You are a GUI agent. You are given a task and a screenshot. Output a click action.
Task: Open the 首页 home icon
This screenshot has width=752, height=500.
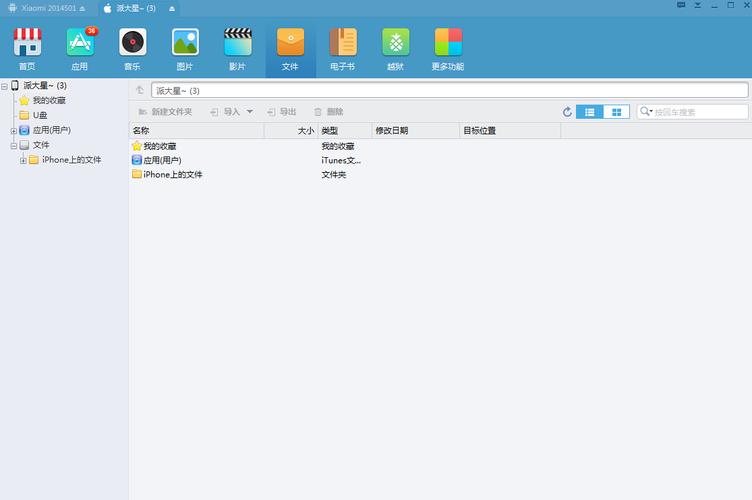click(27, 48)
